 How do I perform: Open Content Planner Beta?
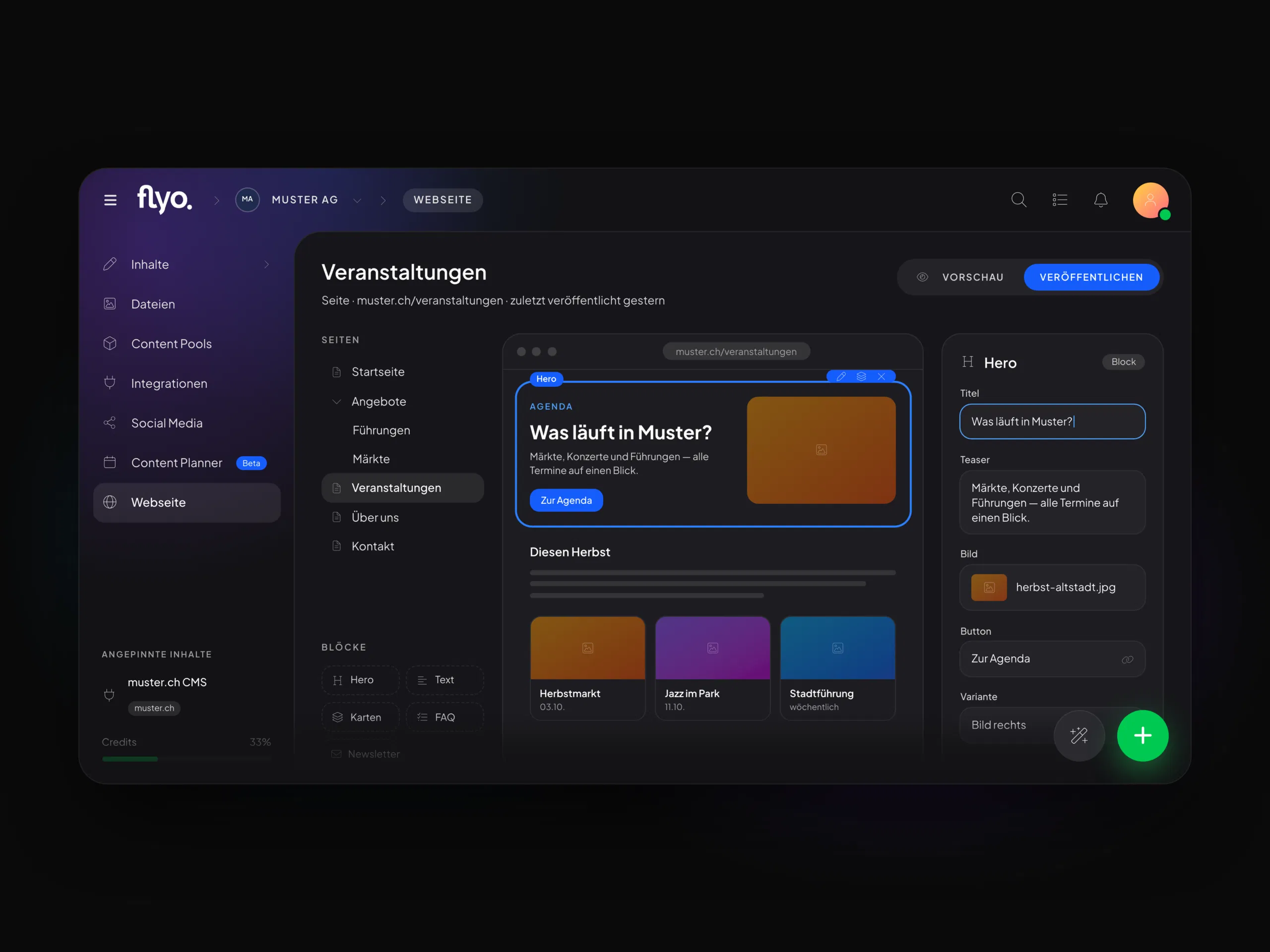tap(187, 463)
